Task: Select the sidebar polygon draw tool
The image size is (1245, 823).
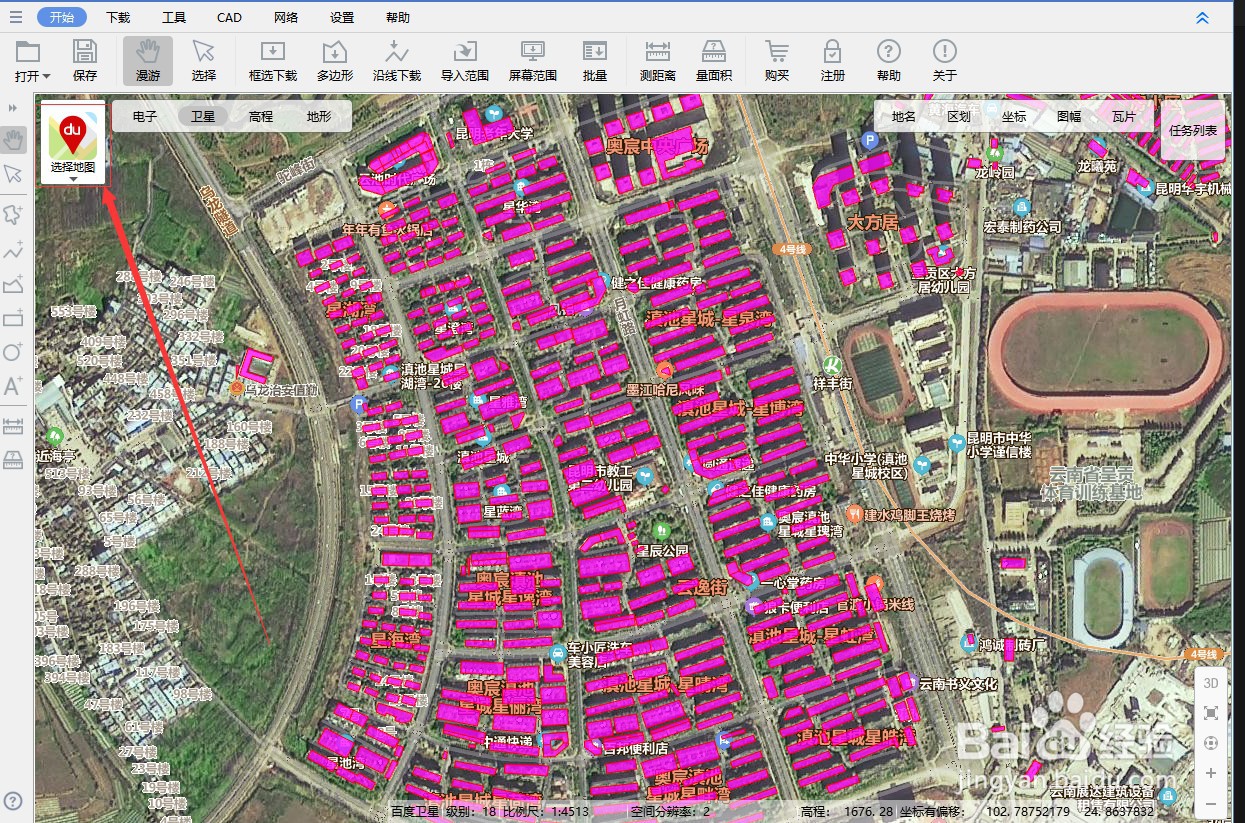Action: click(14, 284)
